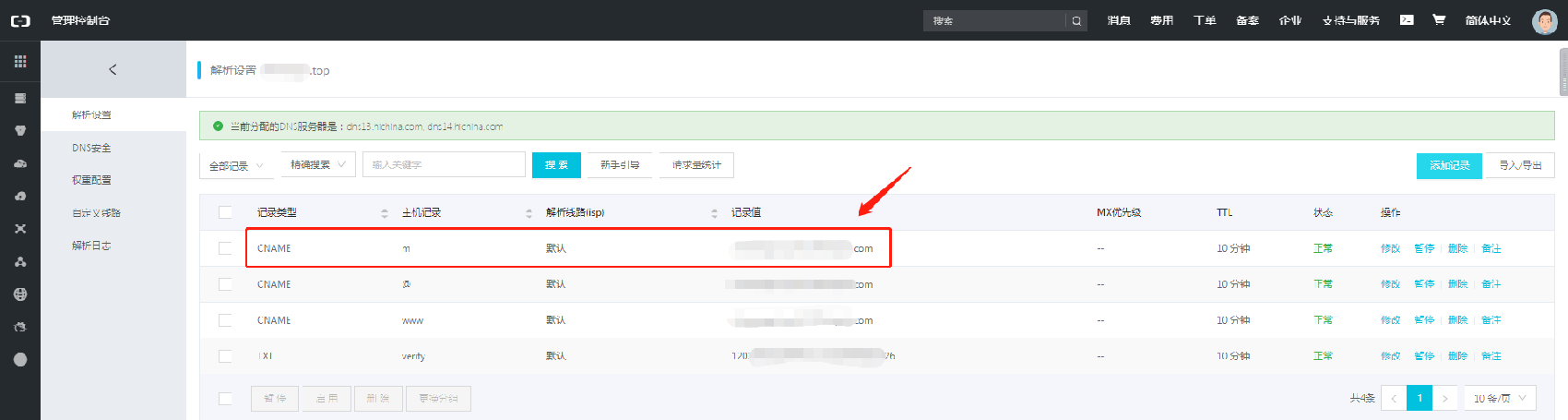The height and width of the screenshot is (420, 1568).
Task: Click the magnifier icon in top search
Action: pyautogui.click(x=1076, y=20)
